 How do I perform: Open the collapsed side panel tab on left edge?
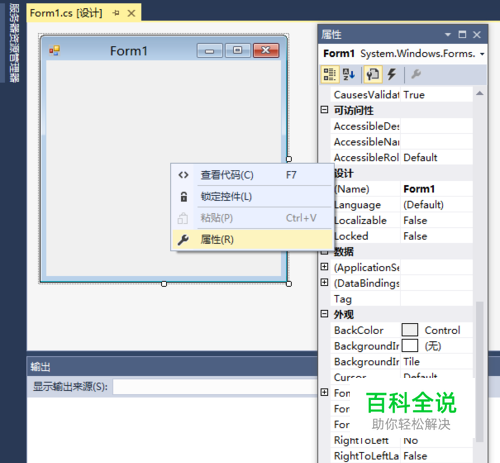14,43
